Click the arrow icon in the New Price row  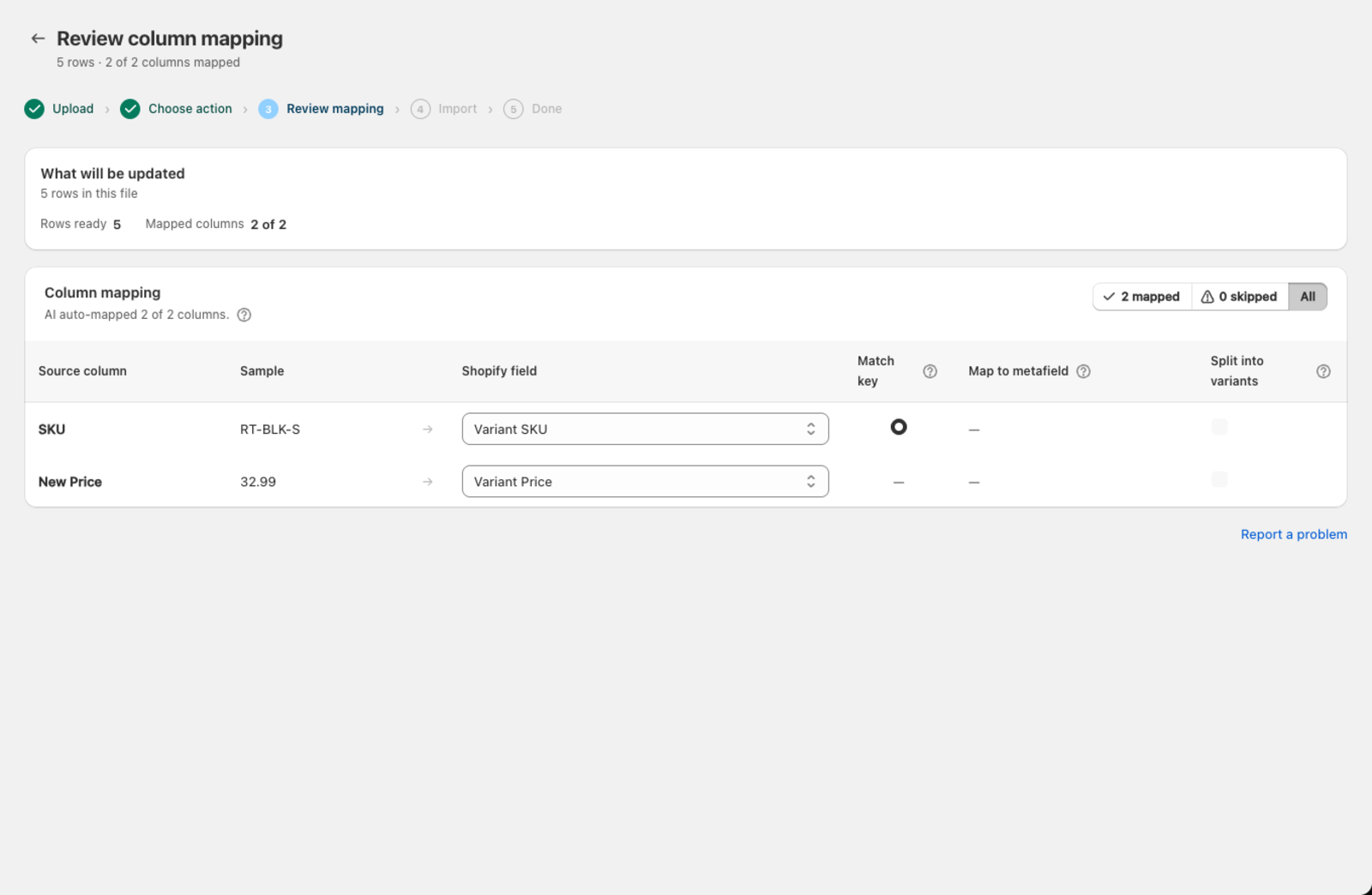pyautogui.click(x=428, y=482)
